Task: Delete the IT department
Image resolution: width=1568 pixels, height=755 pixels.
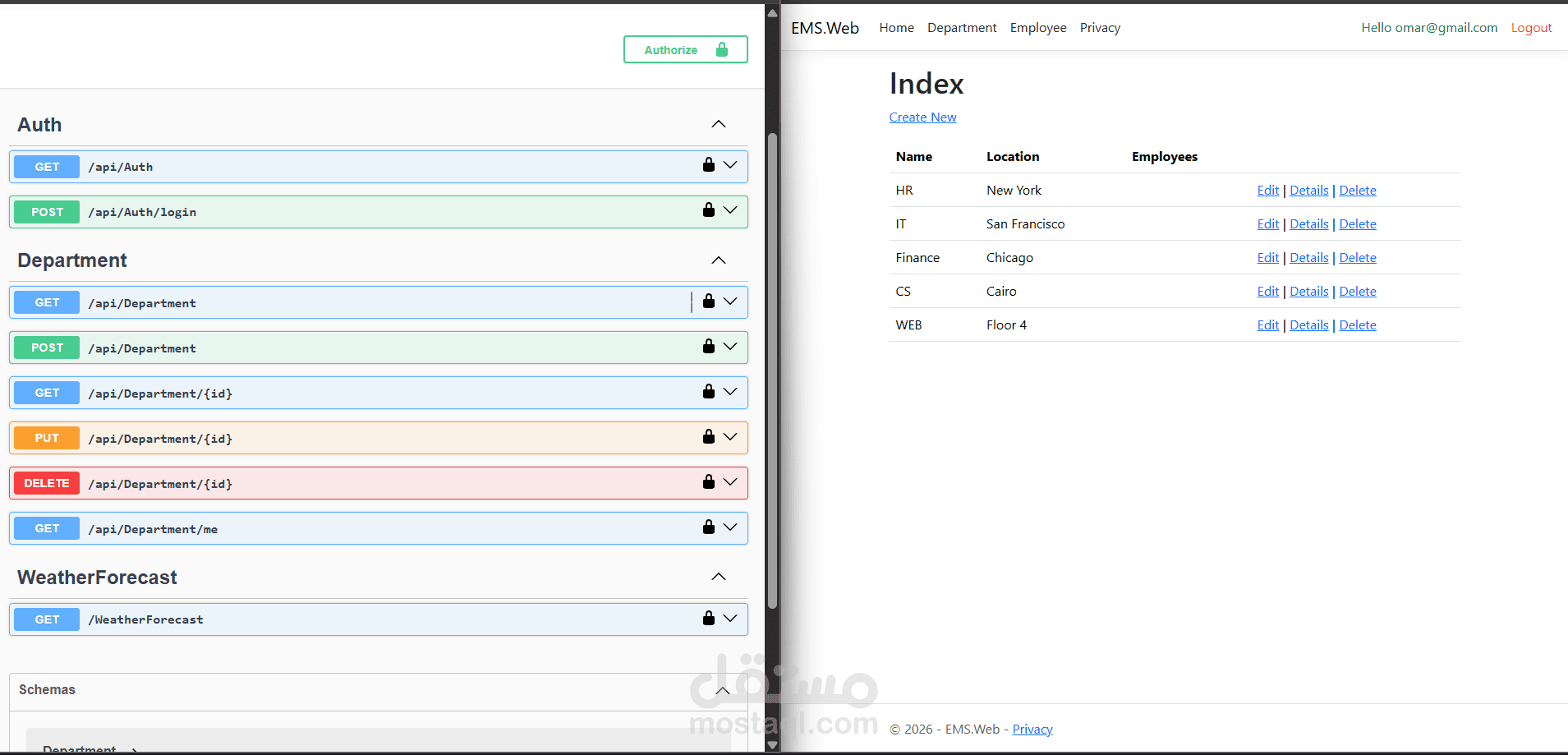Action: tap(1357, 224)
